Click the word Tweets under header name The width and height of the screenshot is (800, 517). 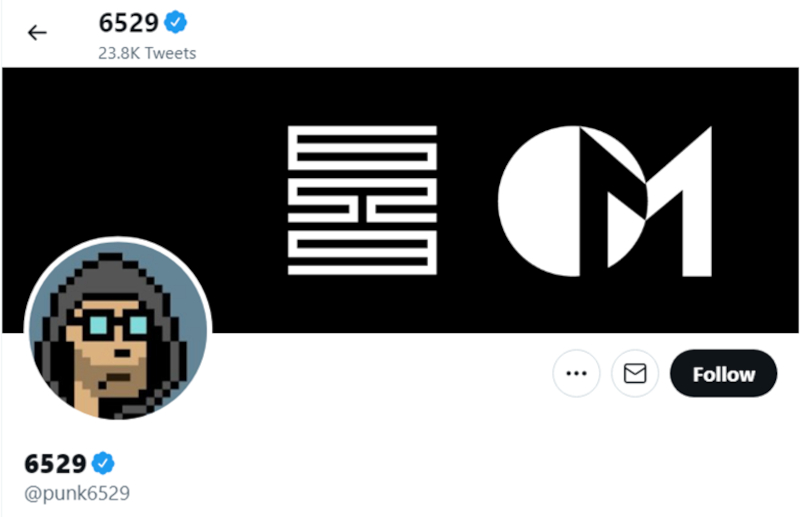tap(170, 53)
